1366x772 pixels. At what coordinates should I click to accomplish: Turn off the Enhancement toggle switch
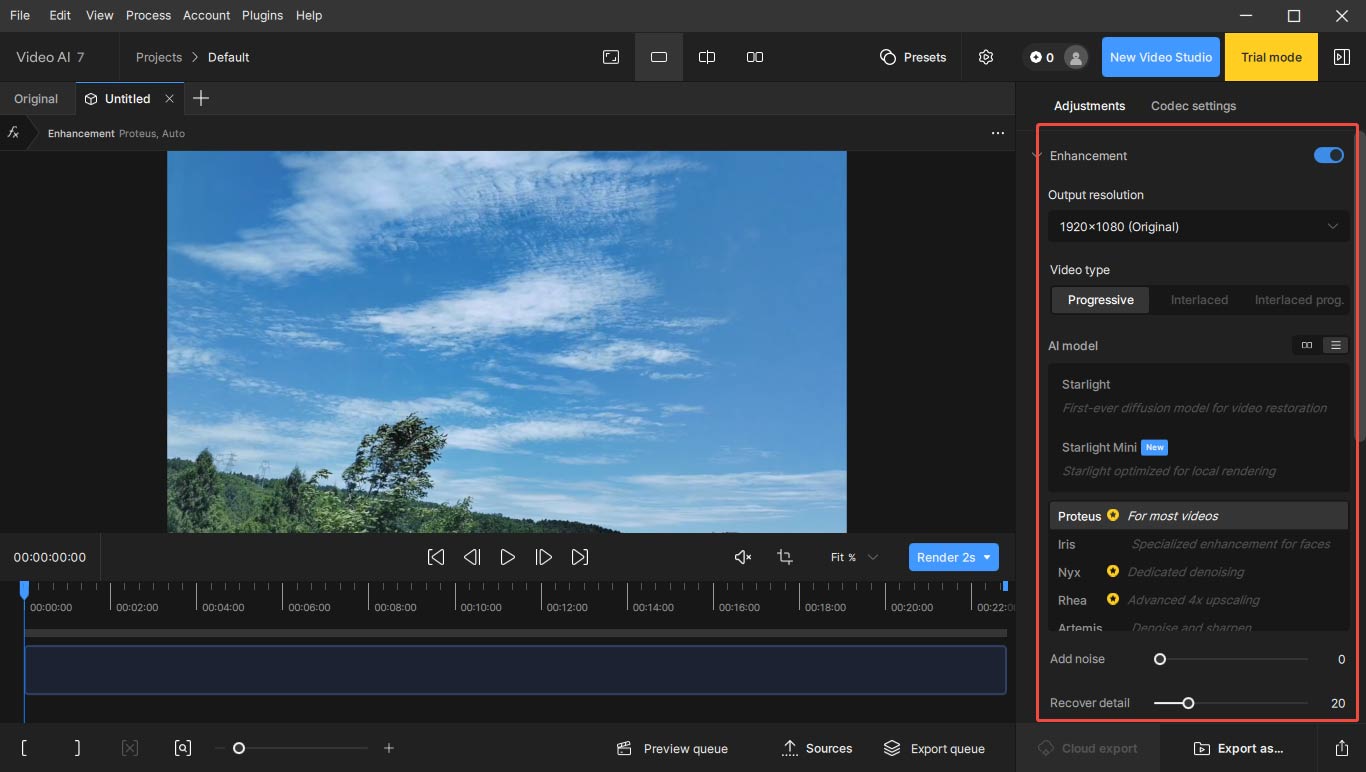point(1329,155)
